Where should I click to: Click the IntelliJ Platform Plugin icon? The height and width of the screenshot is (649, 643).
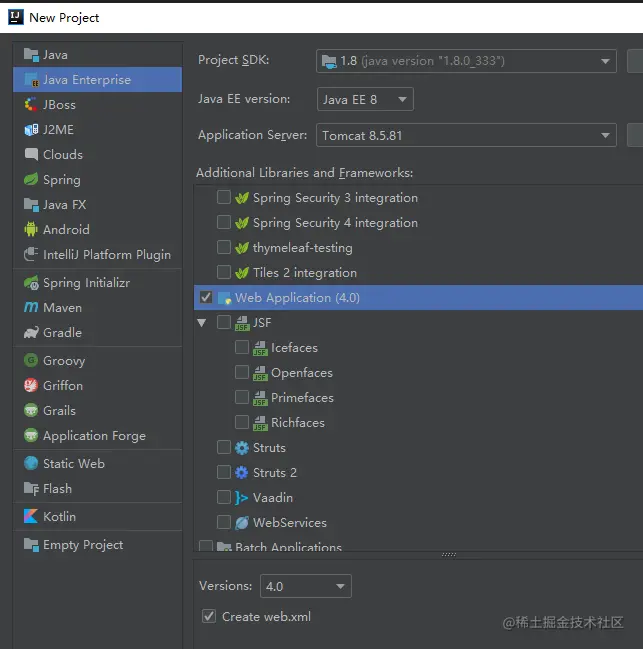click(31, 254)
